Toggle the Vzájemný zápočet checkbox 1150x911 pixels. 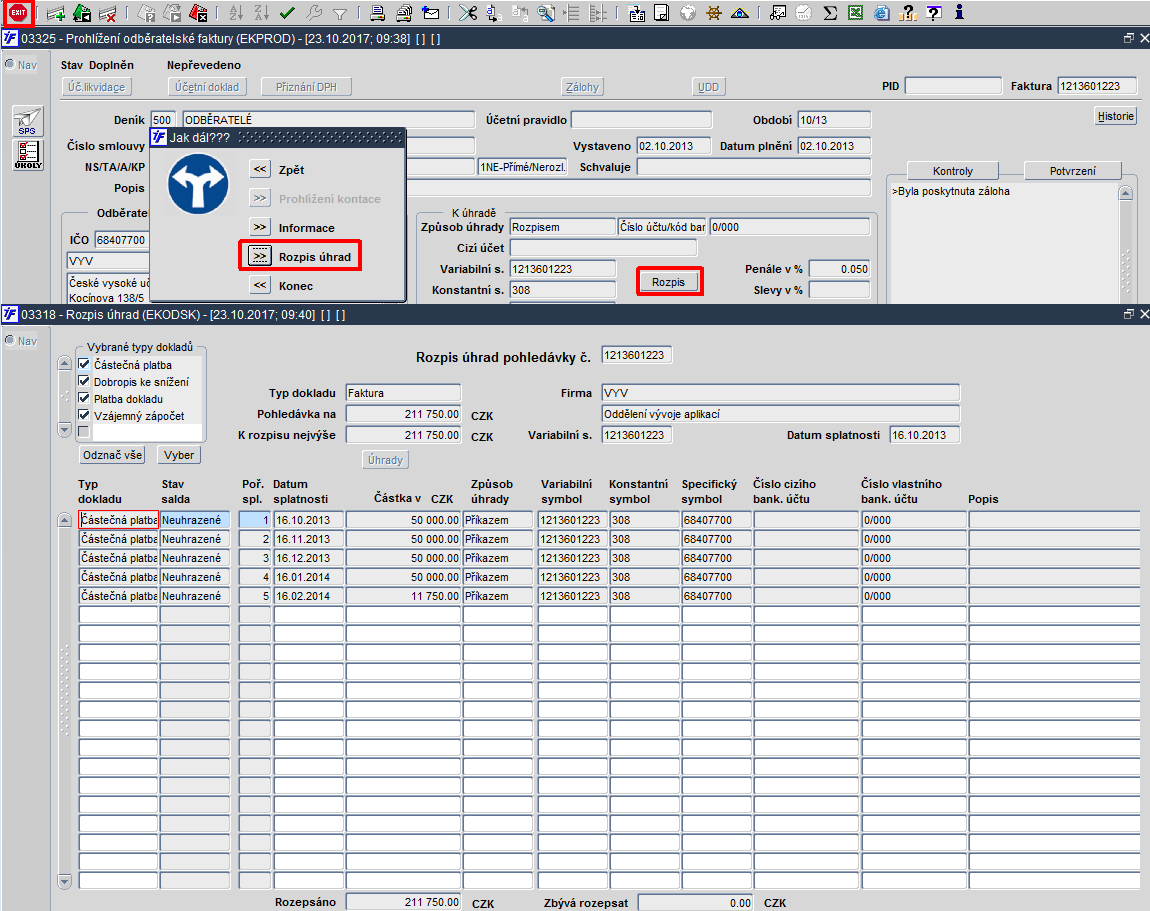click(x=84, y=414)
